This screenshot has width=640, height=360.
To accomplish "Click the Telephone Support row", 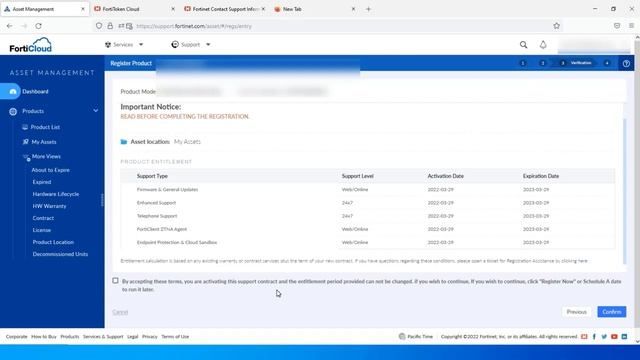I will [367, 216].
